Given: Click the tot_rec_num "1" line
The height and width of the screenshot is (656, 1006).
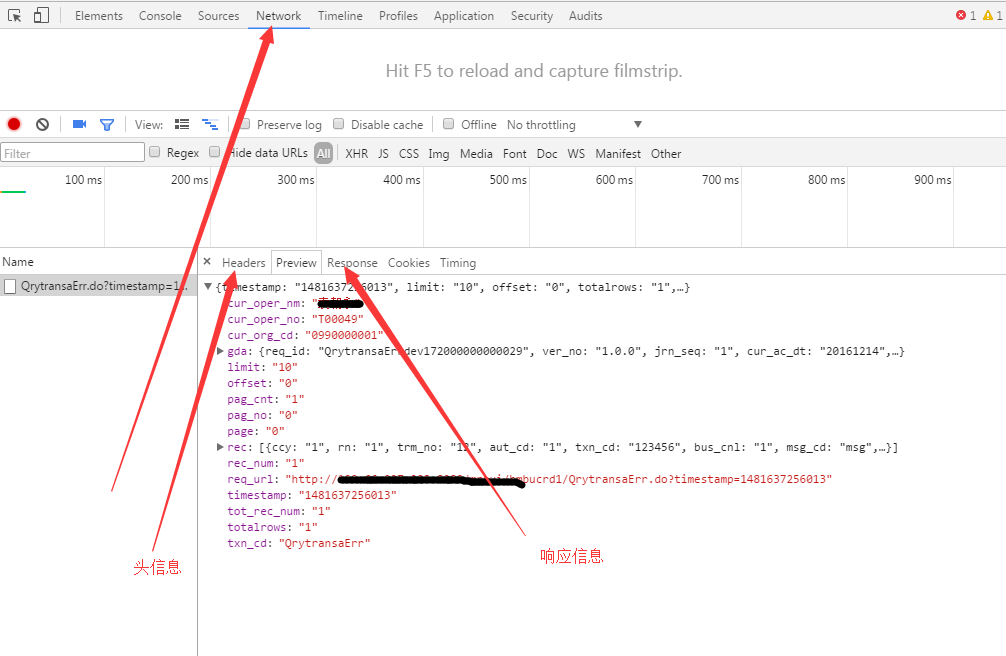Looking at the screenshot, I should [279, 512].
